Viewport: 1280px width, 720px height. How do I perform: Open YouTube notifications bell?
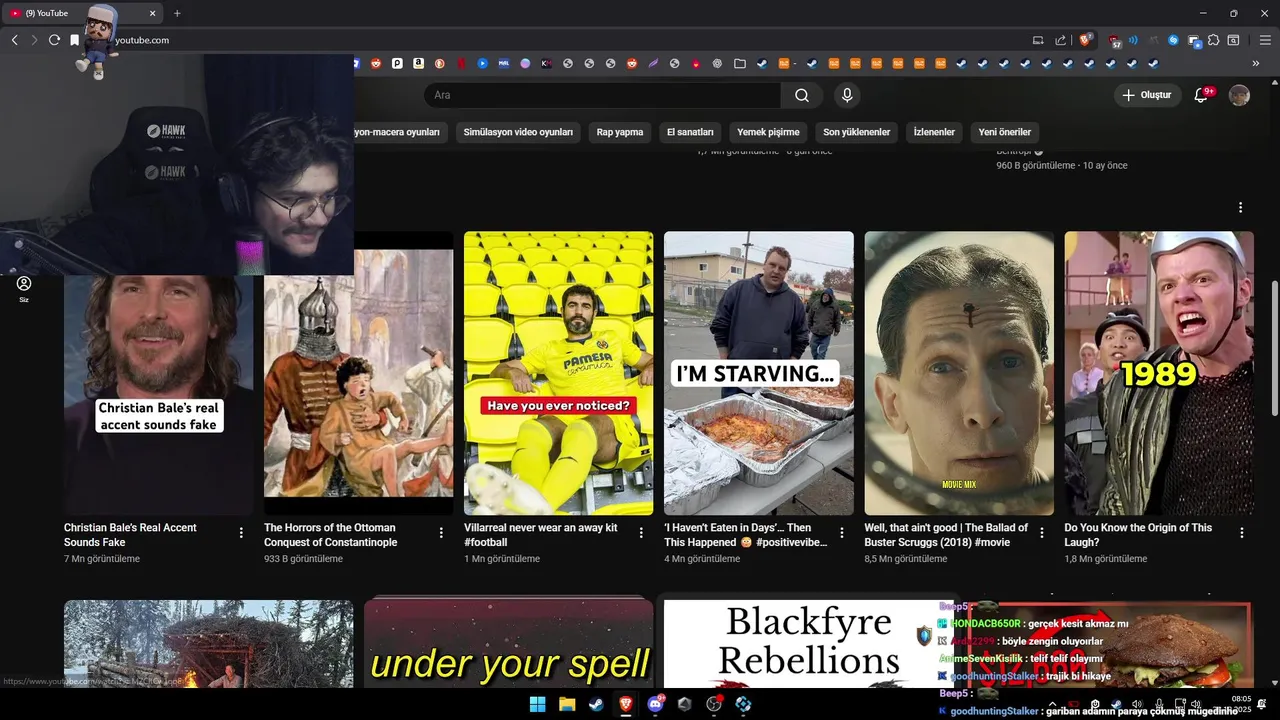click(1203, 95)
